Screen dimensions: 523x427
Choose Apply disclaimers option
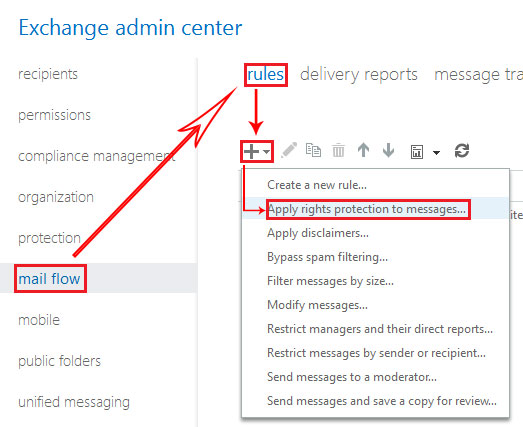[x=318, y=233]
